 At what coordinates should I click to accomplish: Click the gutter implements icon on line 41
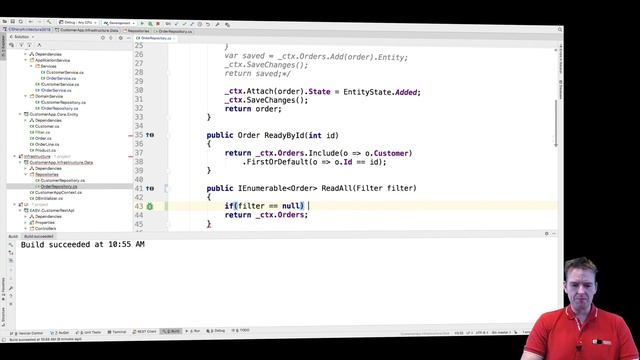coord(150,189)
